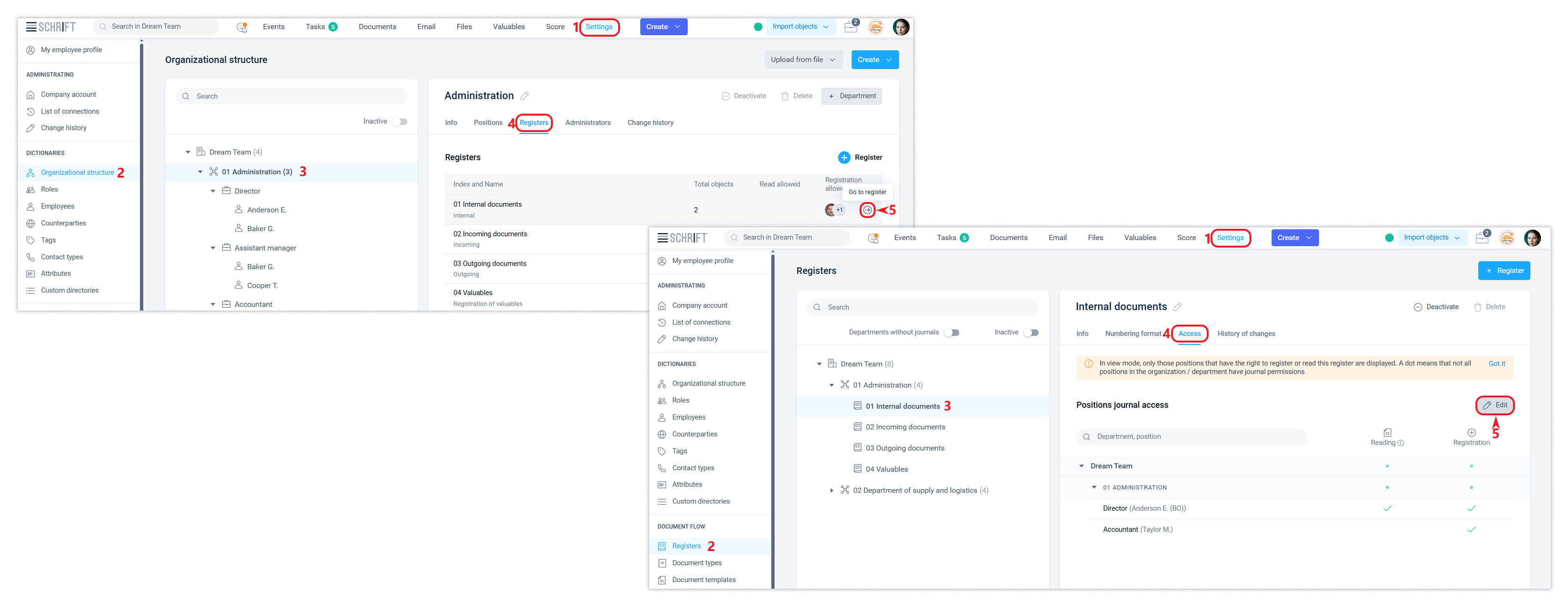Collapse the Director position node
The height and width of the screenshot is (607, 1568).
213,191
